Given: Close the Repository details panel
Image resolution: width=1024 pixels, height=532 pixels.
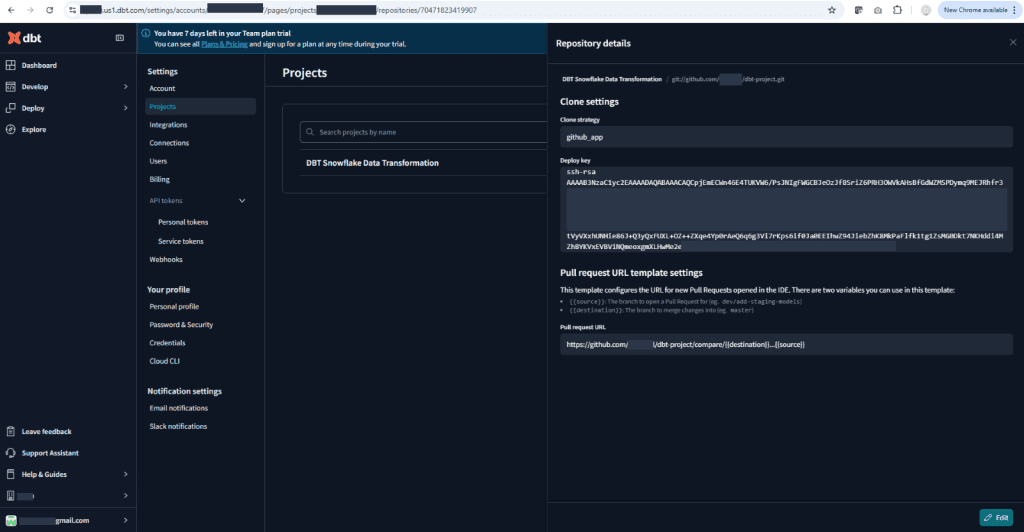Looking at the screenshot, I should click(x=1012, y=43).
